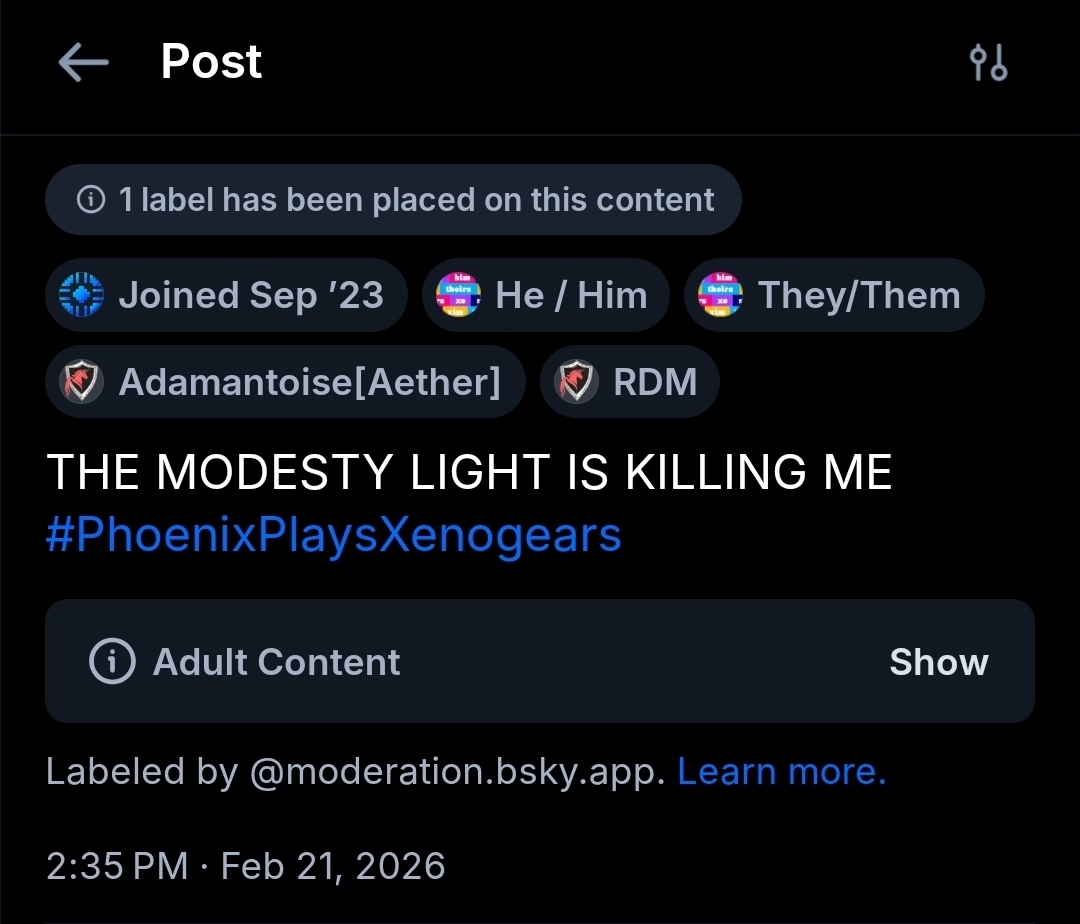Click info icon in label notice pill
This screenshot has width=1080, height=924.
[x=91, y=200]
